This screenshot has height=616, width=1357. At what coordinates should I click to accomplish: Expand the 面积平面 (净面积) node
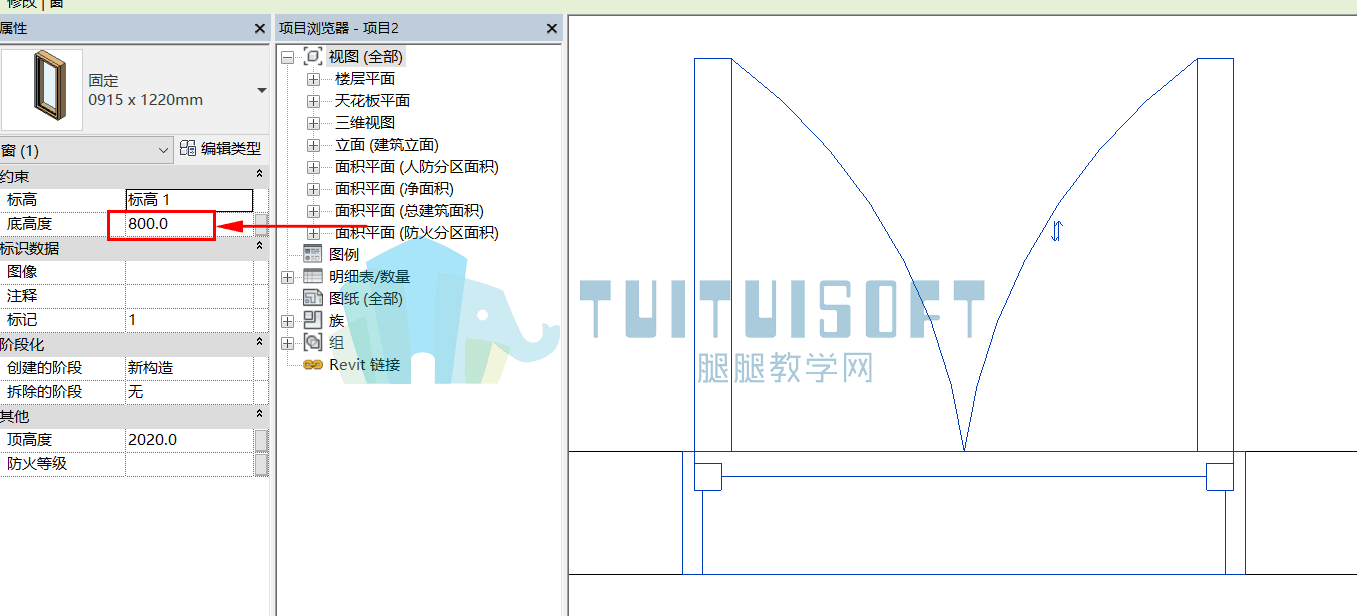(314, 189)
